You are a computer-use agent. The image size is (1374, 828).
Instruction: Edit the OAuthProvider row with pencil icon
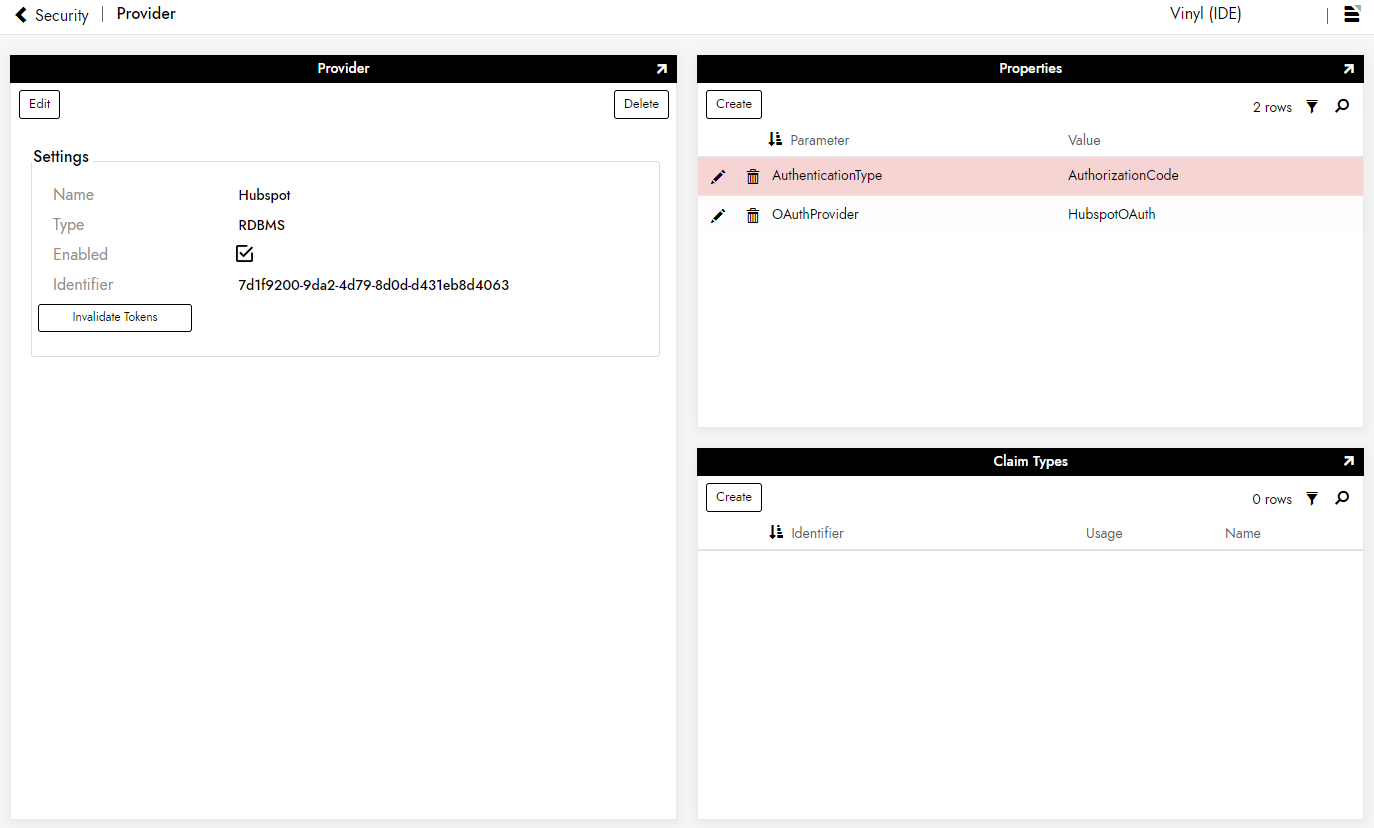(718, 216)
